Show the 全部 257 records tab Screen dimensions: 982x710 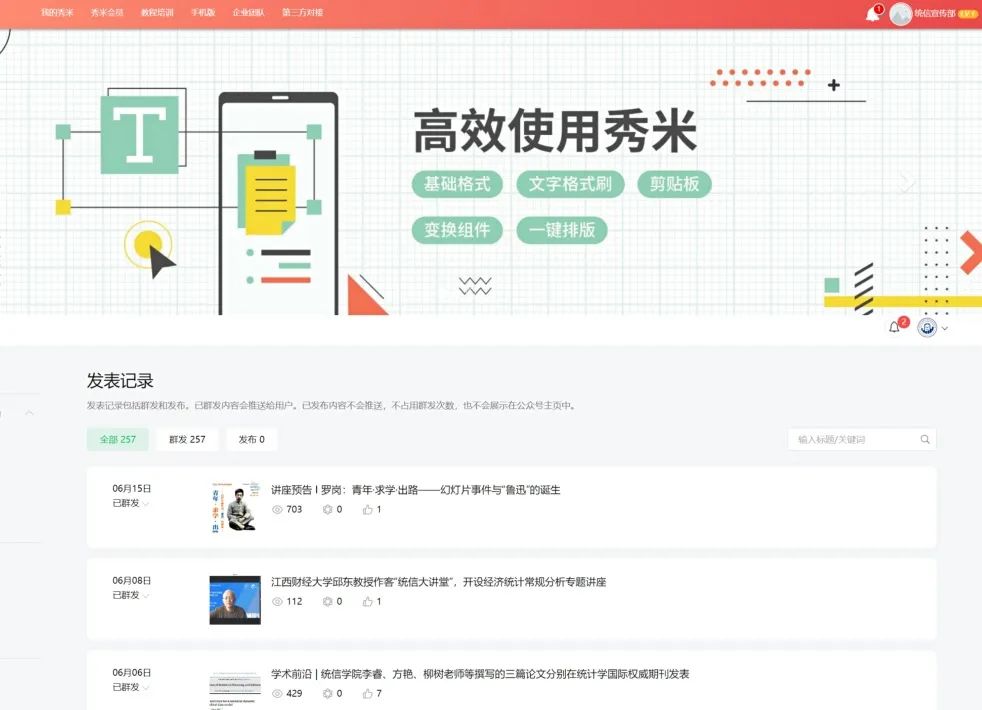pos(118,439)
